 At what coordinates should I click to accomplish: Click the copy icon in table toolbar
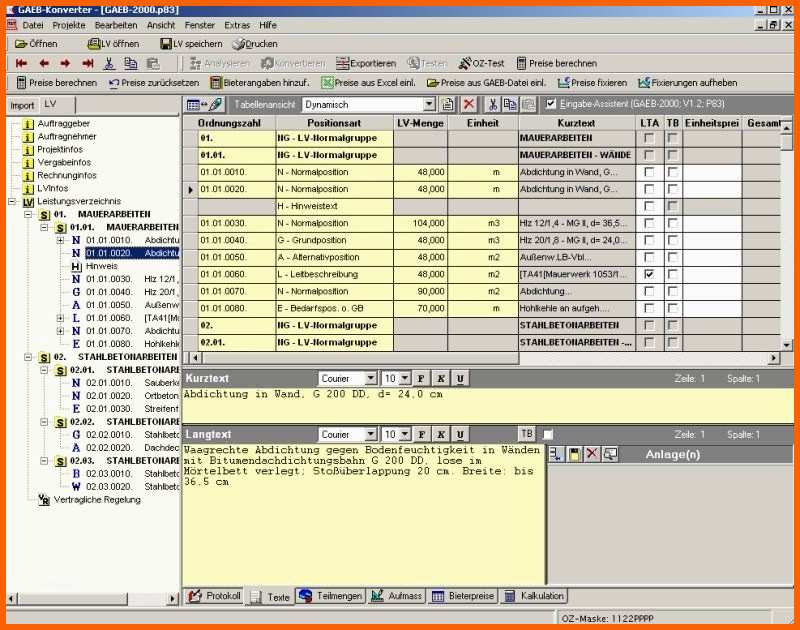[x=510, y=105]
